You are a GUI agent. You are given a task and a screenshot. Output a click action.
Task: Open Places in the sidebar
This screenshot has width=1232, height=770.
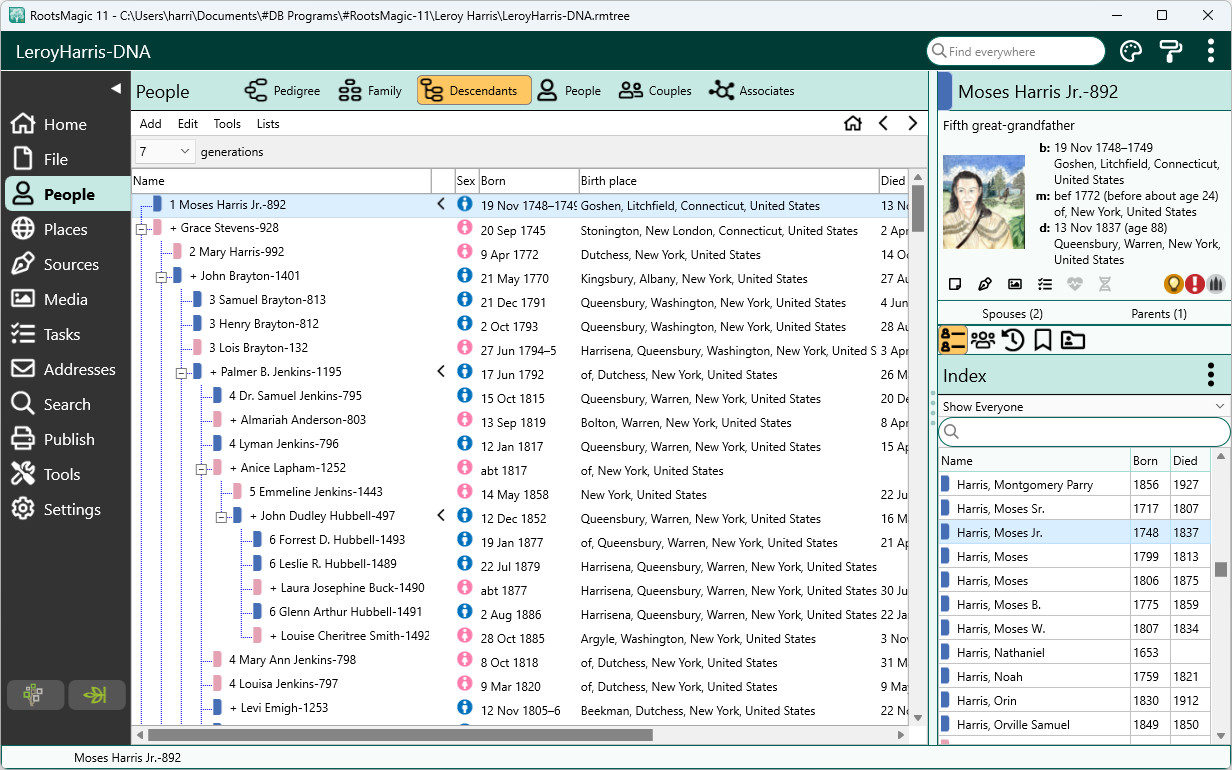(x=66, y=229)
